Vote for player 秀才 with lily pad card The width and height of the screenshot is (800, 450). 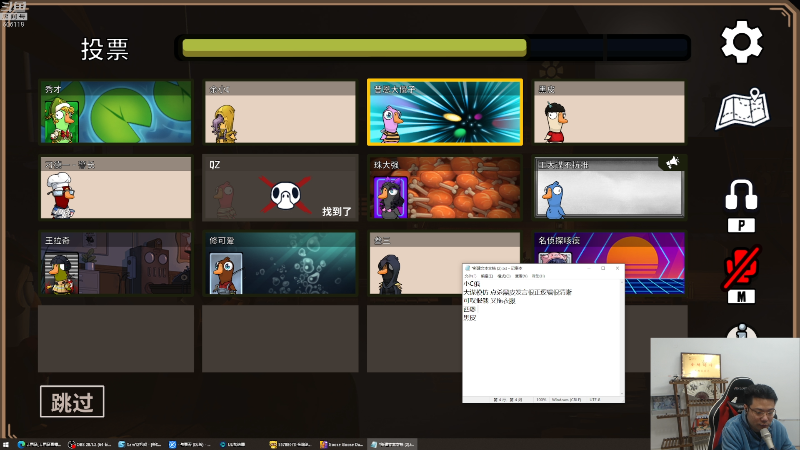click(116, 112)
